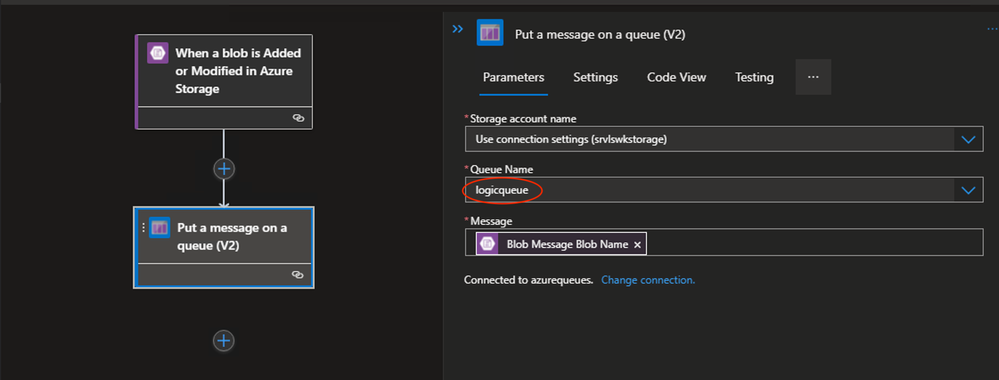
Task: Add a step between trigger and action
Action: point(224,169)
